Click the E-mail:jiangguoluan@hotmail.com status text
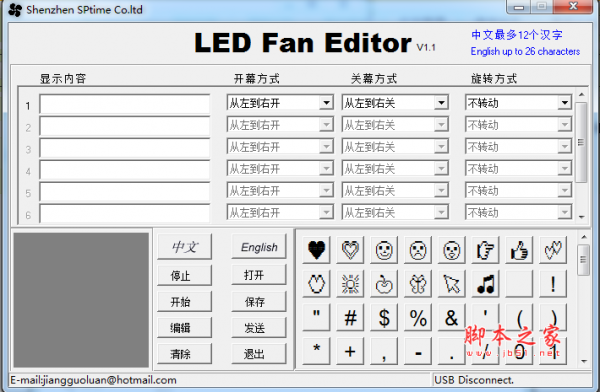The height and width of the screenshot is (392, 600). tap(93, 380)
